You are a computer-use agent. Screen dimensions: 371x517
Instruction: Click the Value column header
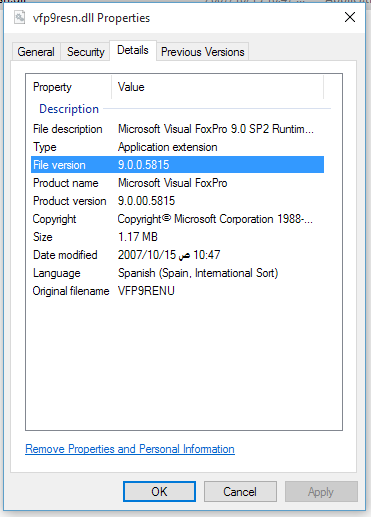(218, 87)
